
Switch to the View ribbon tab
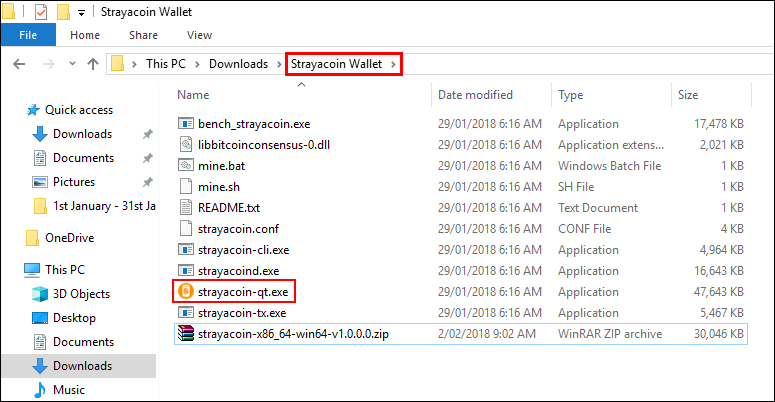(199, 35)
